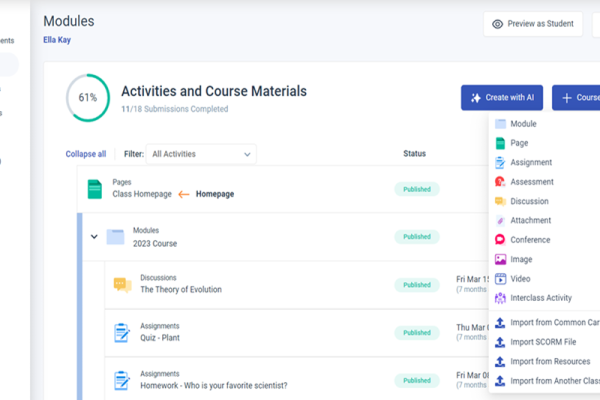Click the Attachment paperclip icon in menu
This screenshot has height=400, width=600.
point(500,220)
